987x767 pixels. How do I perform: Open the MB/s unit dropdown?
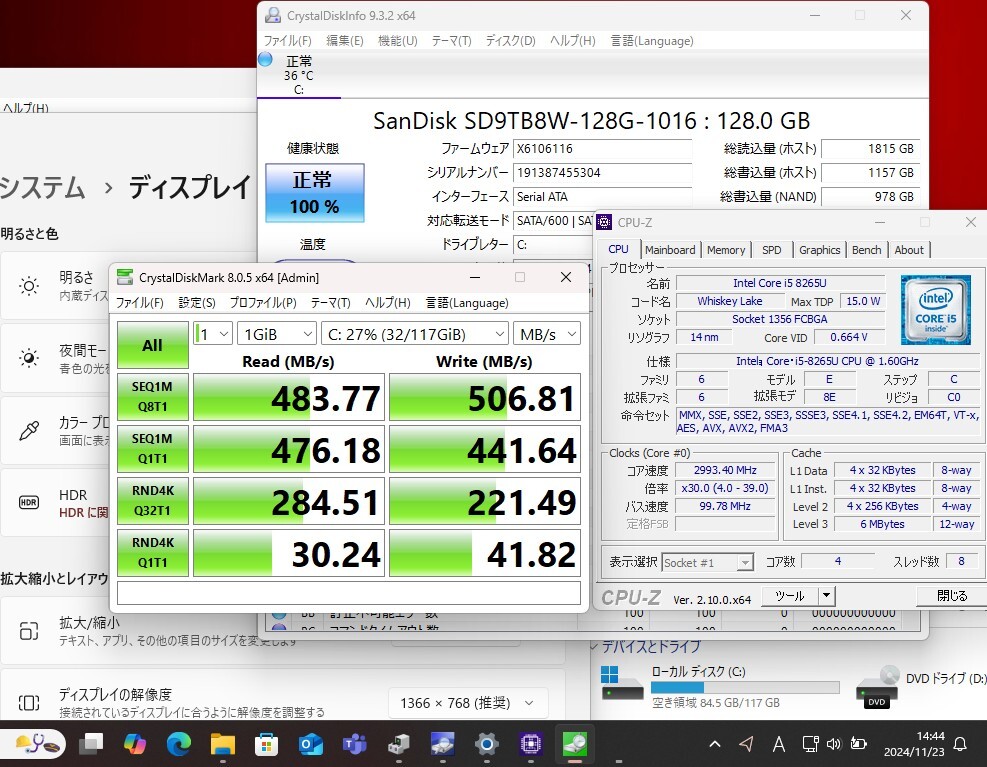546,334
